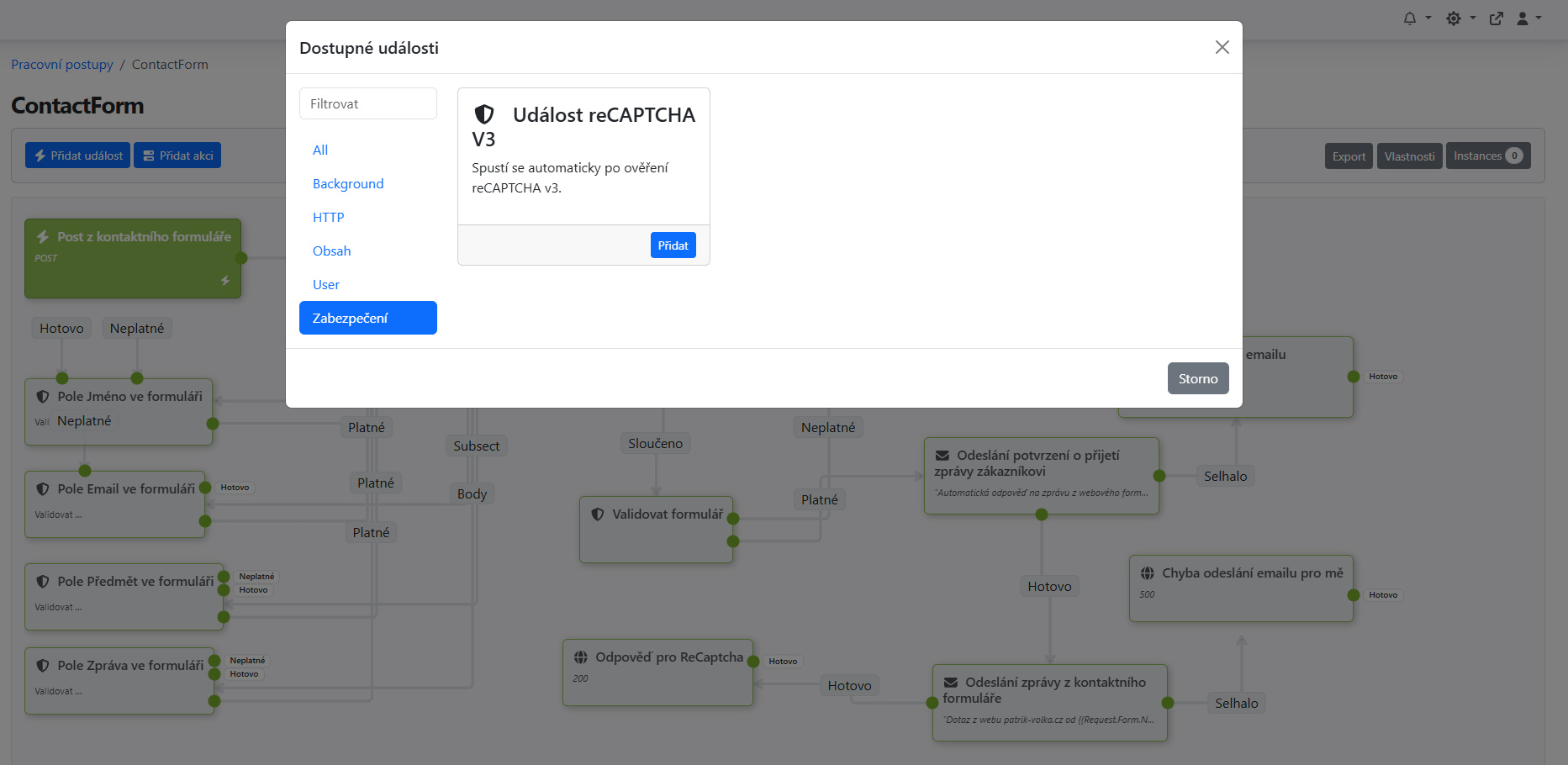The image size is (1568, 765).
Task: Close the Dostupné události dialog
Action: (x=1222, y=47)
